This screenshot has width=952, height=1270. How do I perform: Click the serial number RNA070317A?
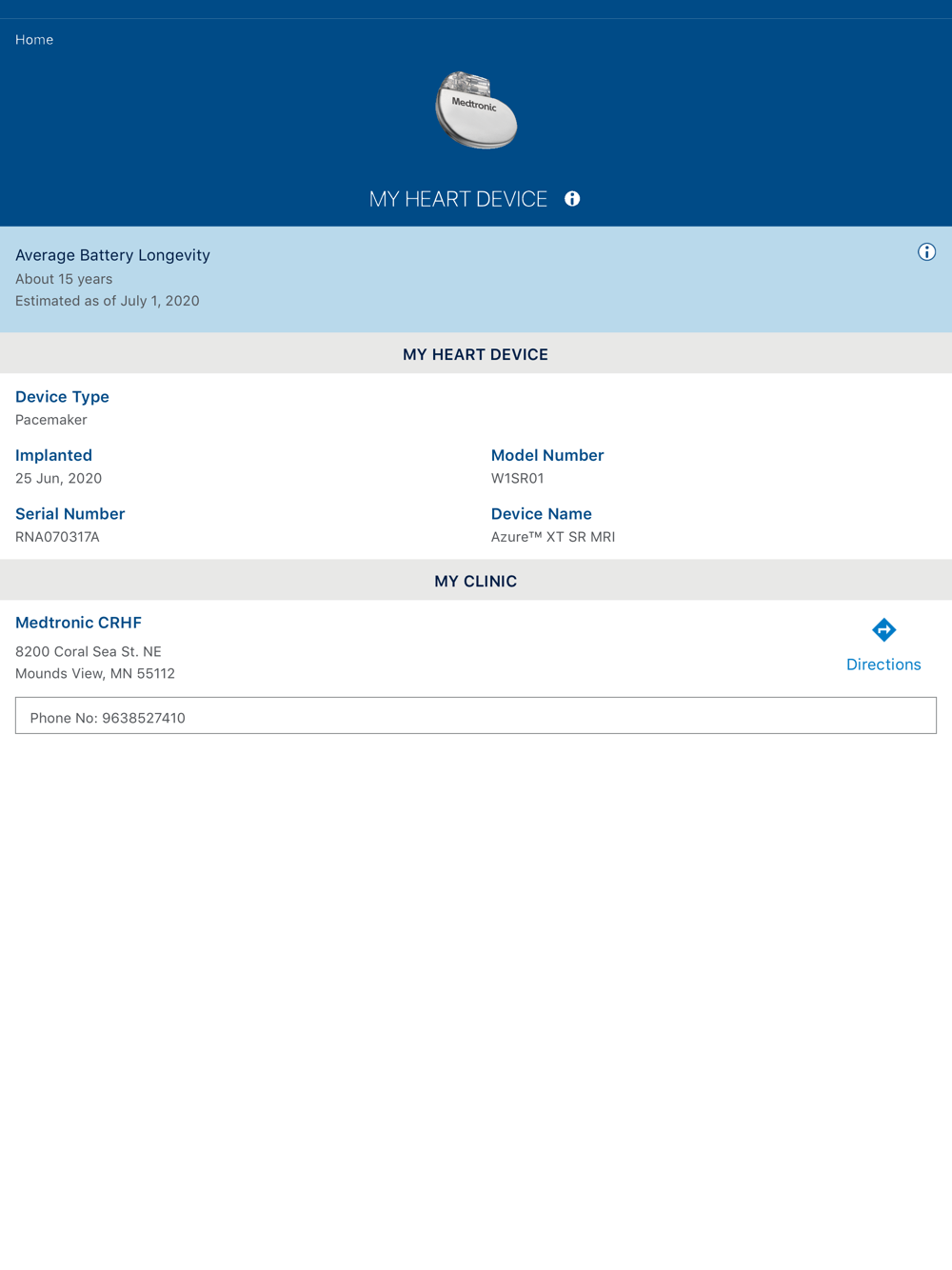click(57, 537)
